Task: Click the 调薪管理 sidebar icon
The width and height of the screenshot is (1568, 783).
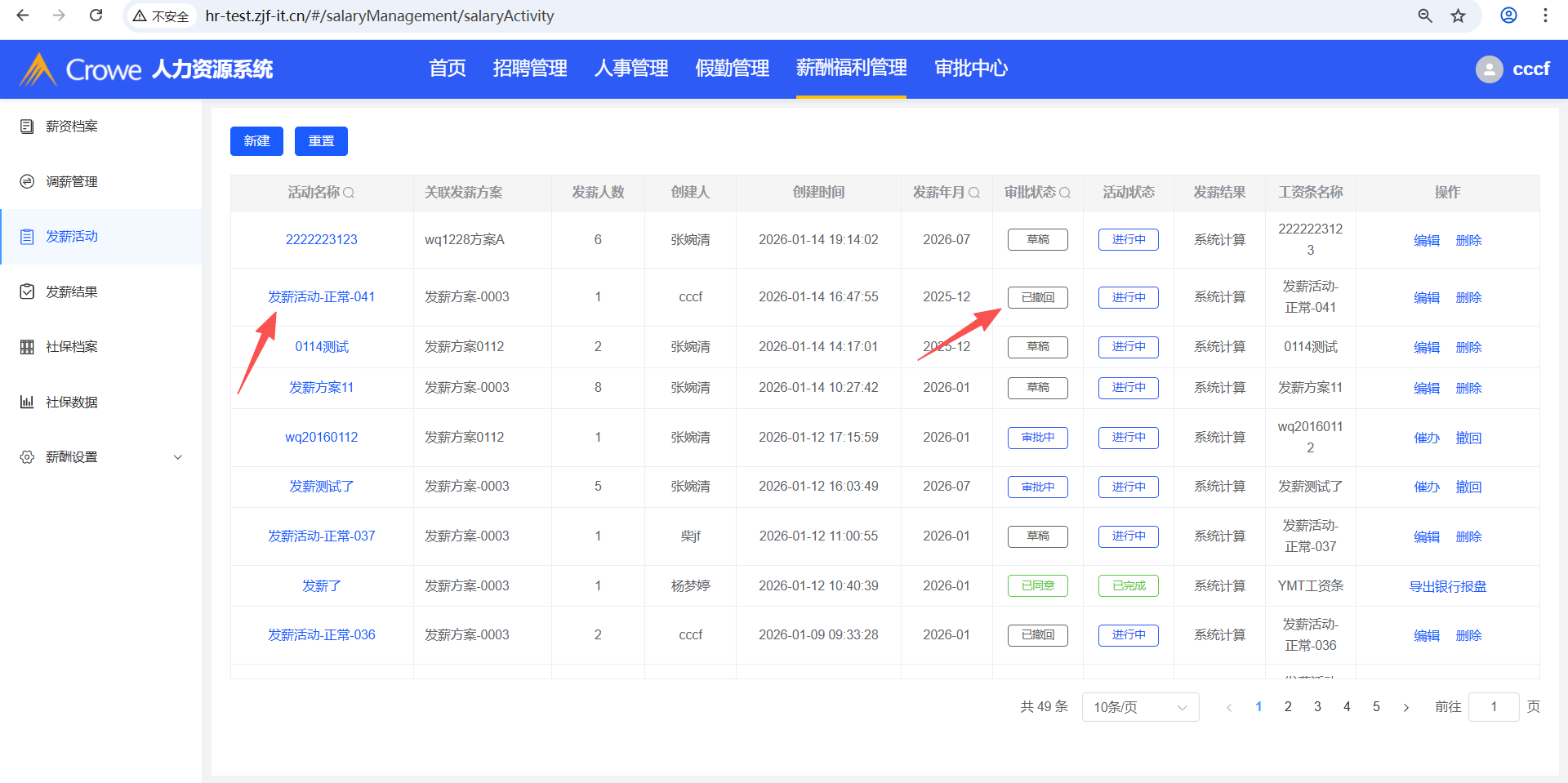Action: click(x=27, y=181)
